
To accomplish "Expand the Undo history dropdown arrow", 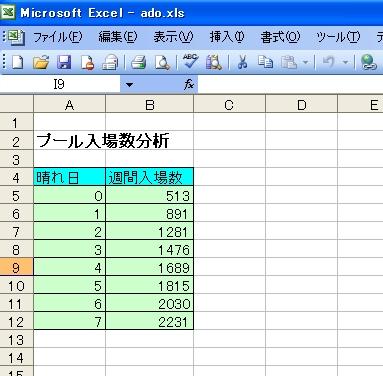I will click(346, 62).
